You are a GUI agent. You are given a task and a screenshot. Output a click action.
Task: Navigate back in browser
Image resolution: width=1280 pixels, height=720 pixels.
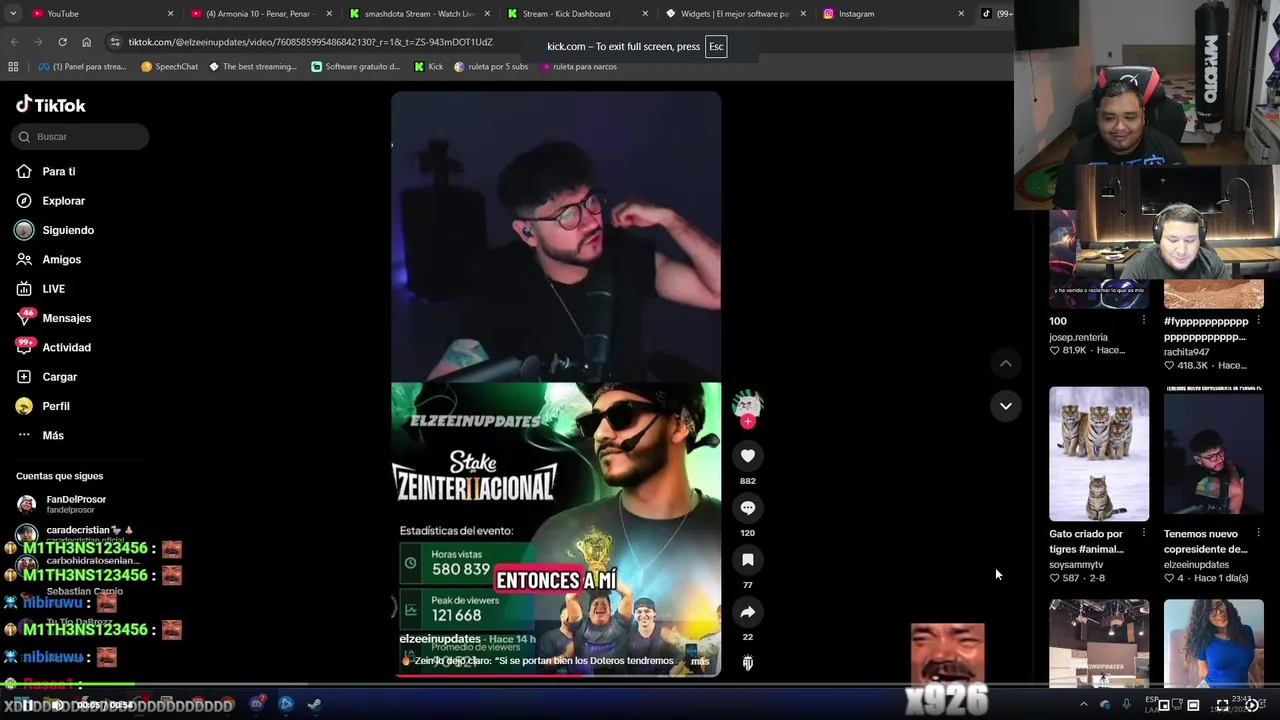[x=14, y=42]
